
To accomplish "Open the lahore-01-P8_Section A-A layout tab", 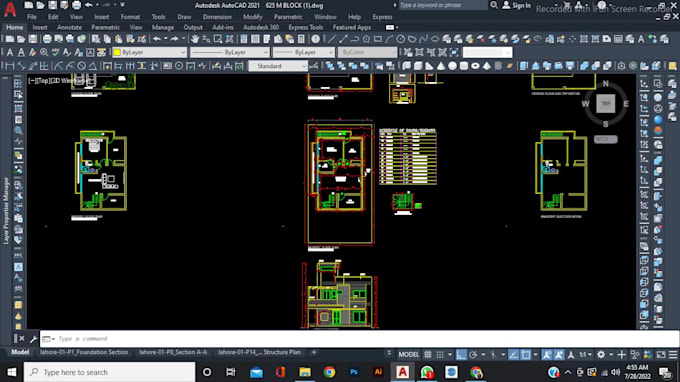I will 173,352.
